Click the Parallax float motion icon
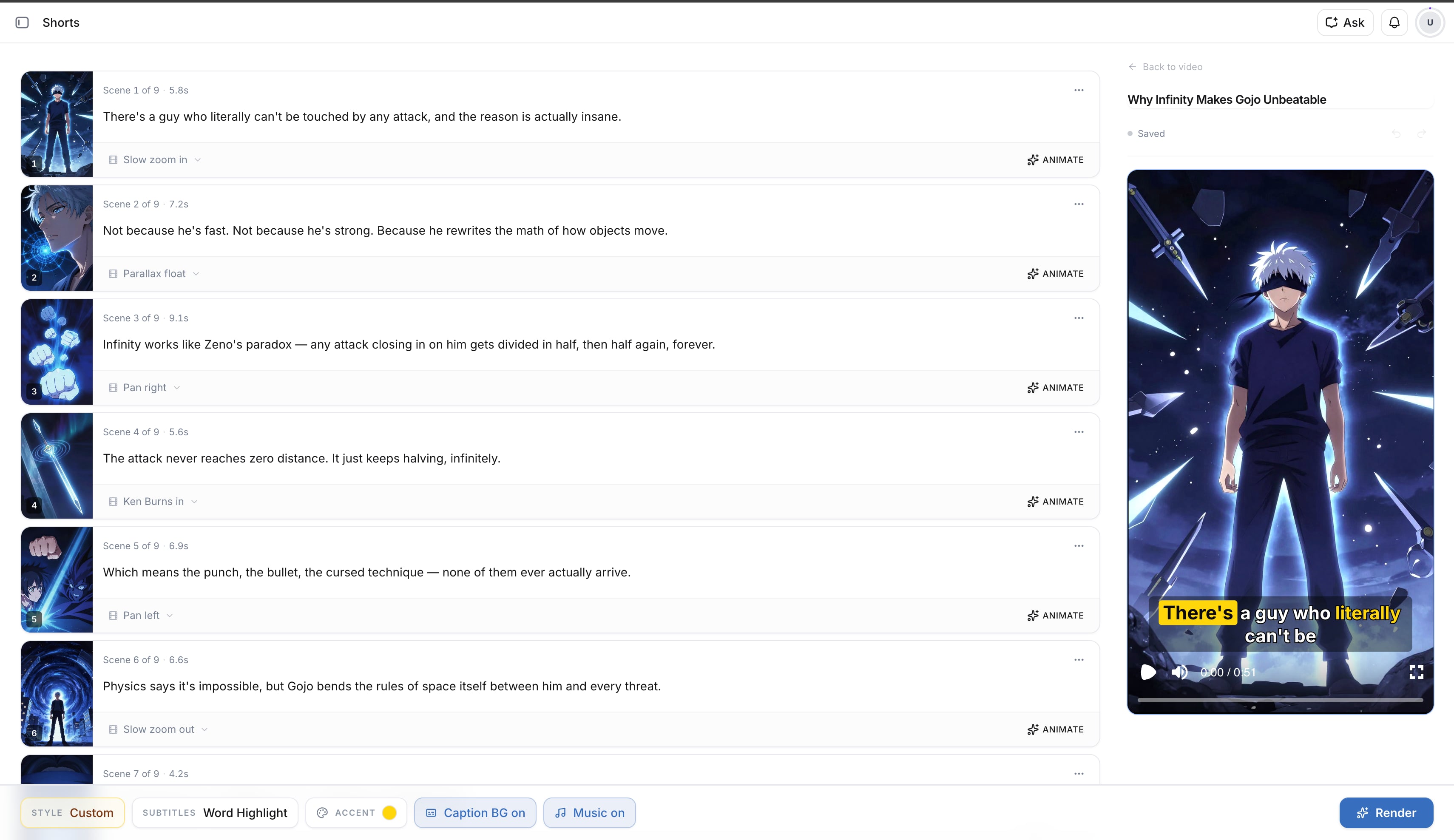Screen dimensions: 1454x840 (113, 274)
